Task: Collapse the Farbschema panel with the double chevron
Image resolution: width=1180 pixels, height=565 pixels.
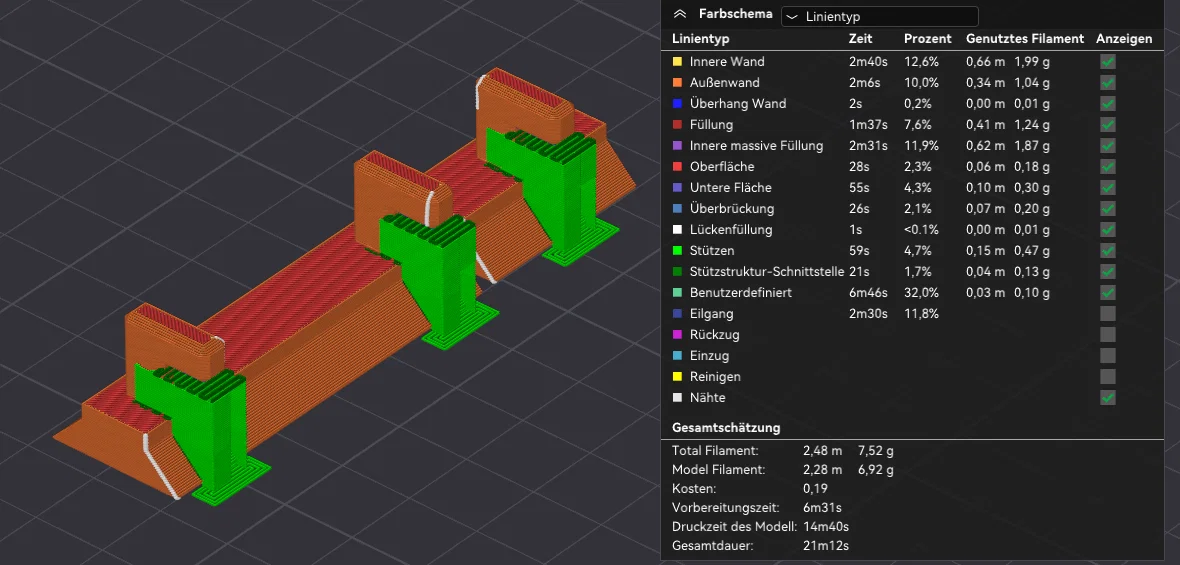Action: tap(680, 14)
